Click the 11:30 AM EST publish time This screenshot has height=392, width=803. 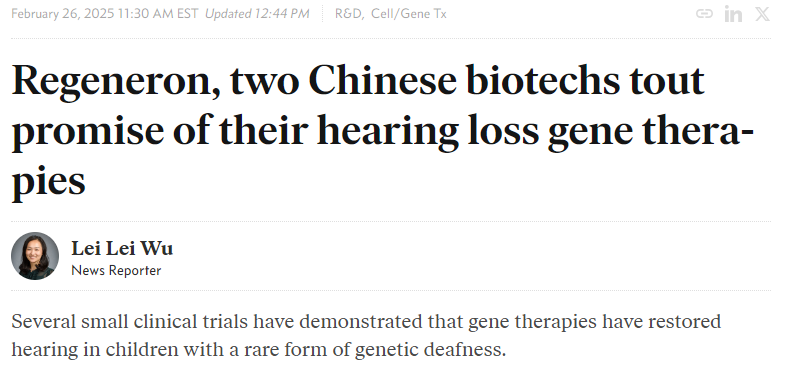click(x=158, y=14)
